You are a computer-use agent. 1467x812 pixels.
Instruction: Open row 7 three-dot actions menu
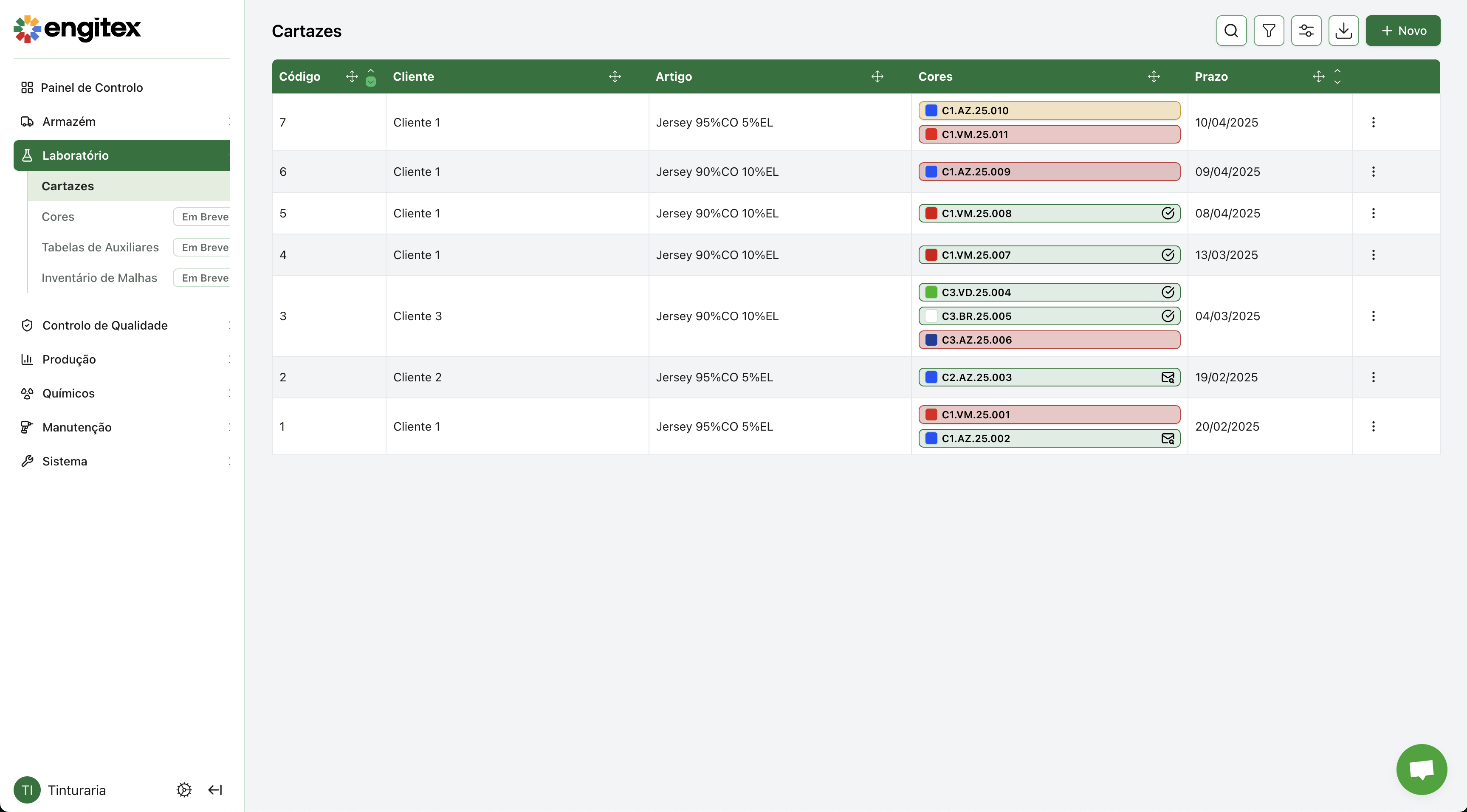tap(1373, 122)
